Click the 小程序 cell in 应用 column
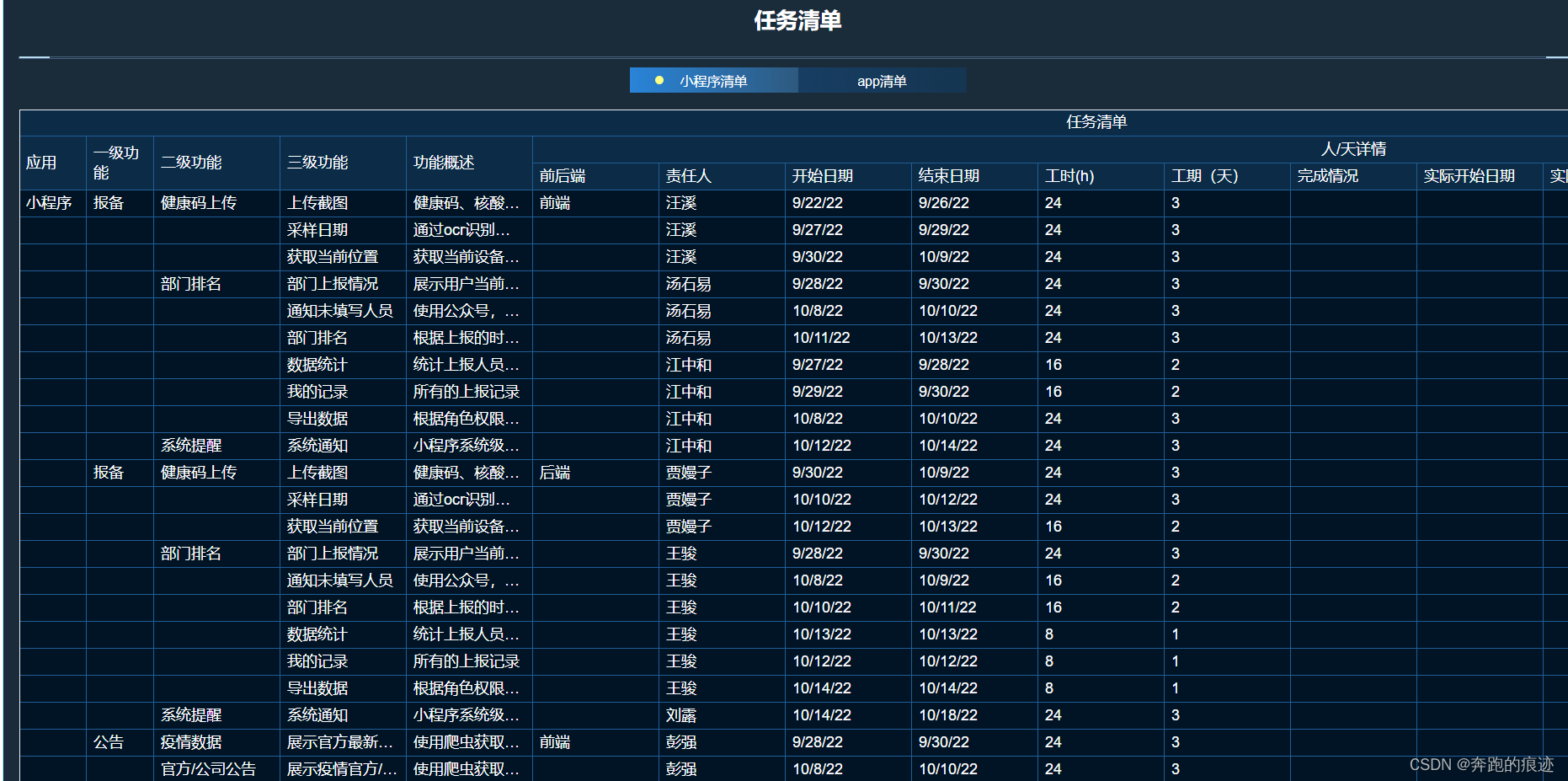The height and width of the screenshot is (781, 1568). (x=52, y=203)
